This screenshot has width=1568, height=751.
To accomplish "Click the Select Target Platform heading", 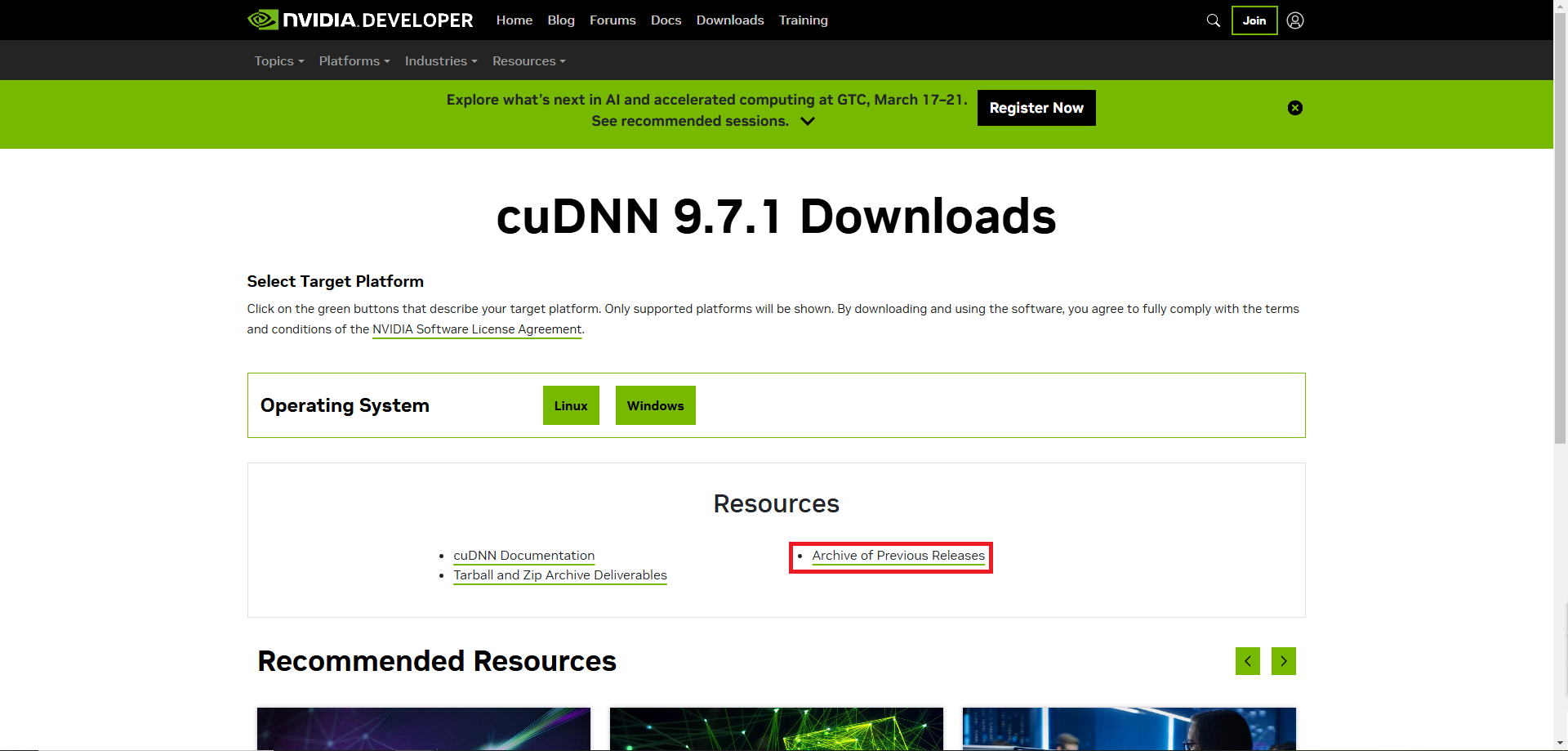I will (x=336, y=281).
